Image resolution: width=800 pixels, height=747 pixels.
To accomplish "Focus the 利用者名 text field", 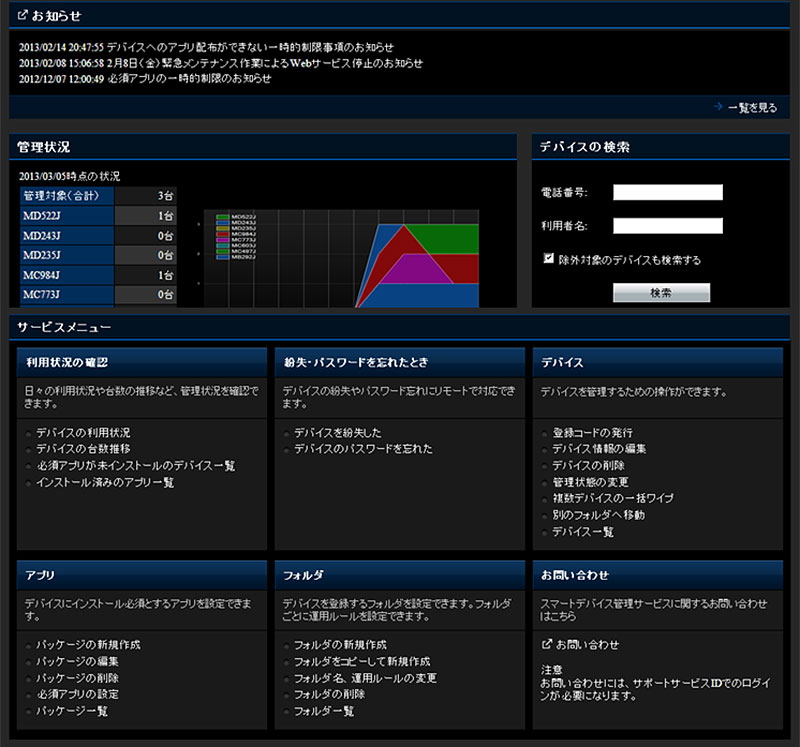I will click(x=667, y=226).
